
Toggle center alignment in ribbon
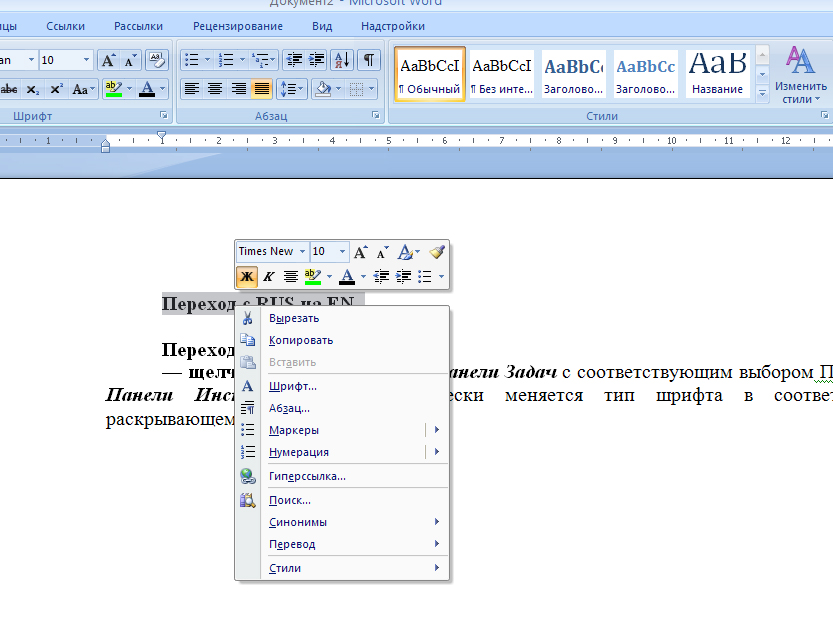215,89
